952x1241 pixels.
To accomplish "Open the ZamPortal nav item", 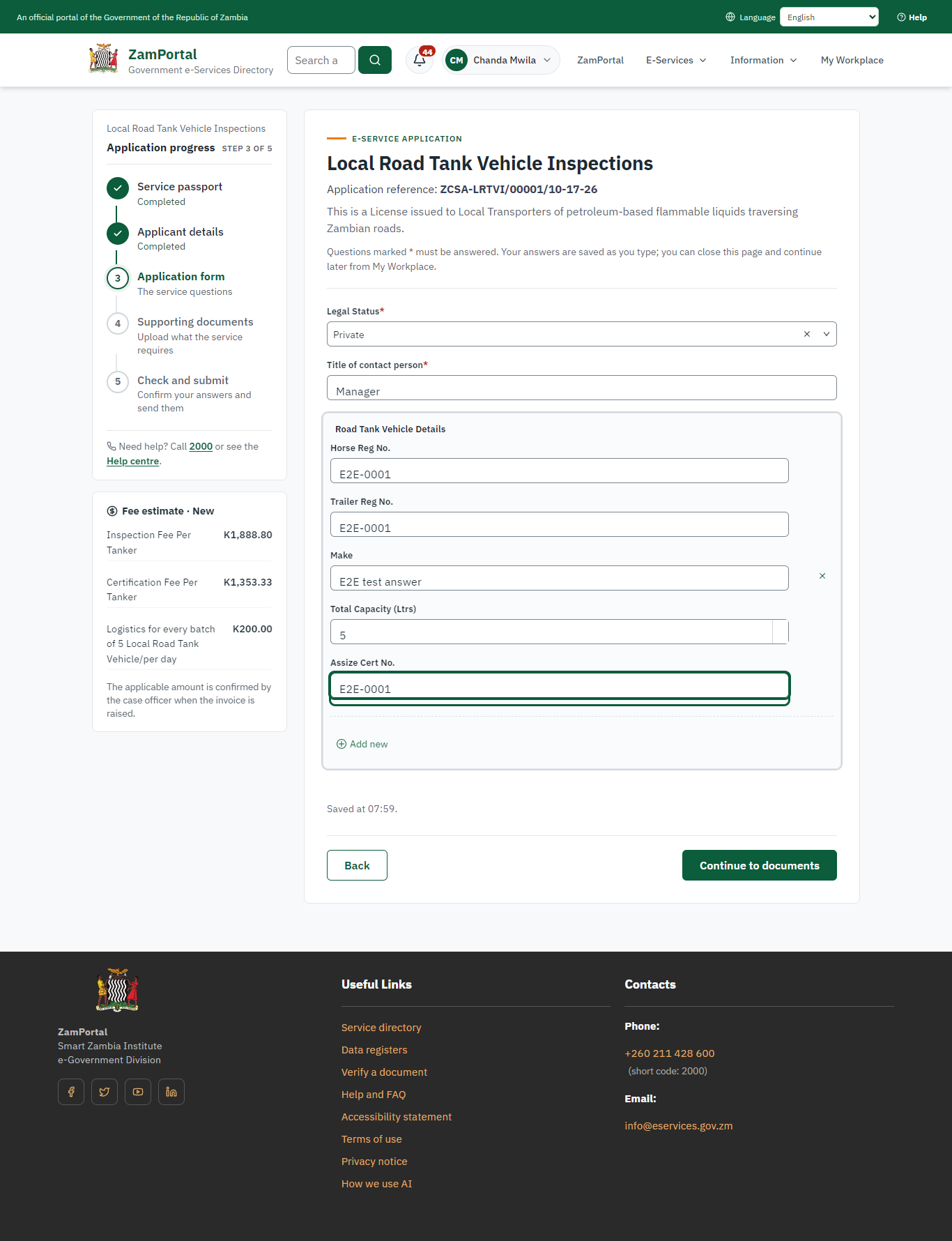I will (600, 61).
